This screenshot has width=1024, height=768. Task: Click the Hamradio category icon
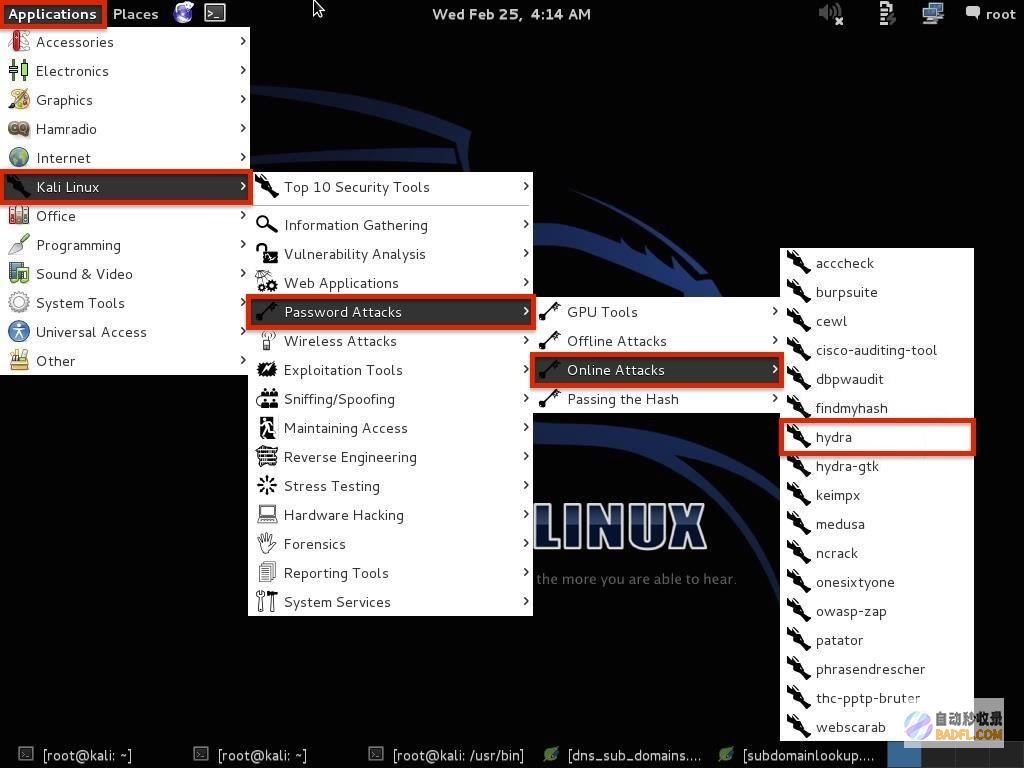[x=18, y=129]
